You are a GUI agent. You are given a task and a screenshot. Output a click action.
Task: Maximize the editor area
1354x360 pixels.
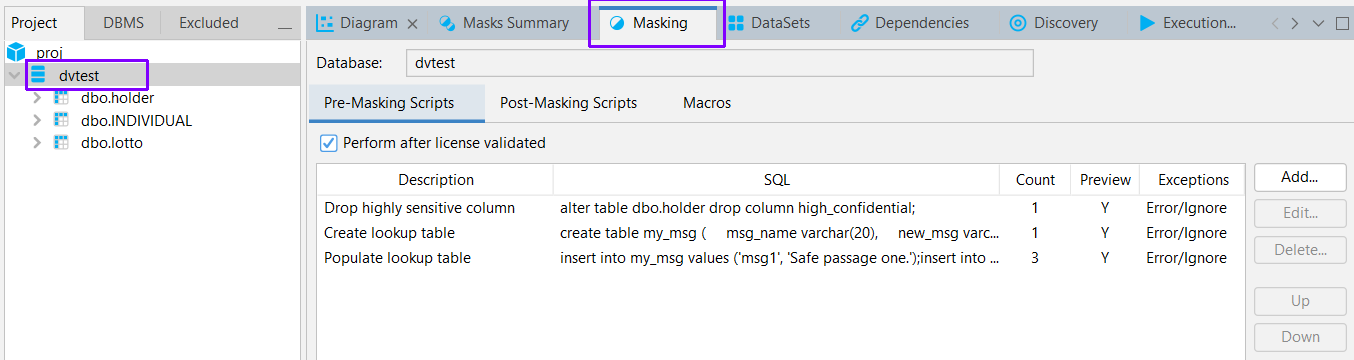tap(1342, 23)
